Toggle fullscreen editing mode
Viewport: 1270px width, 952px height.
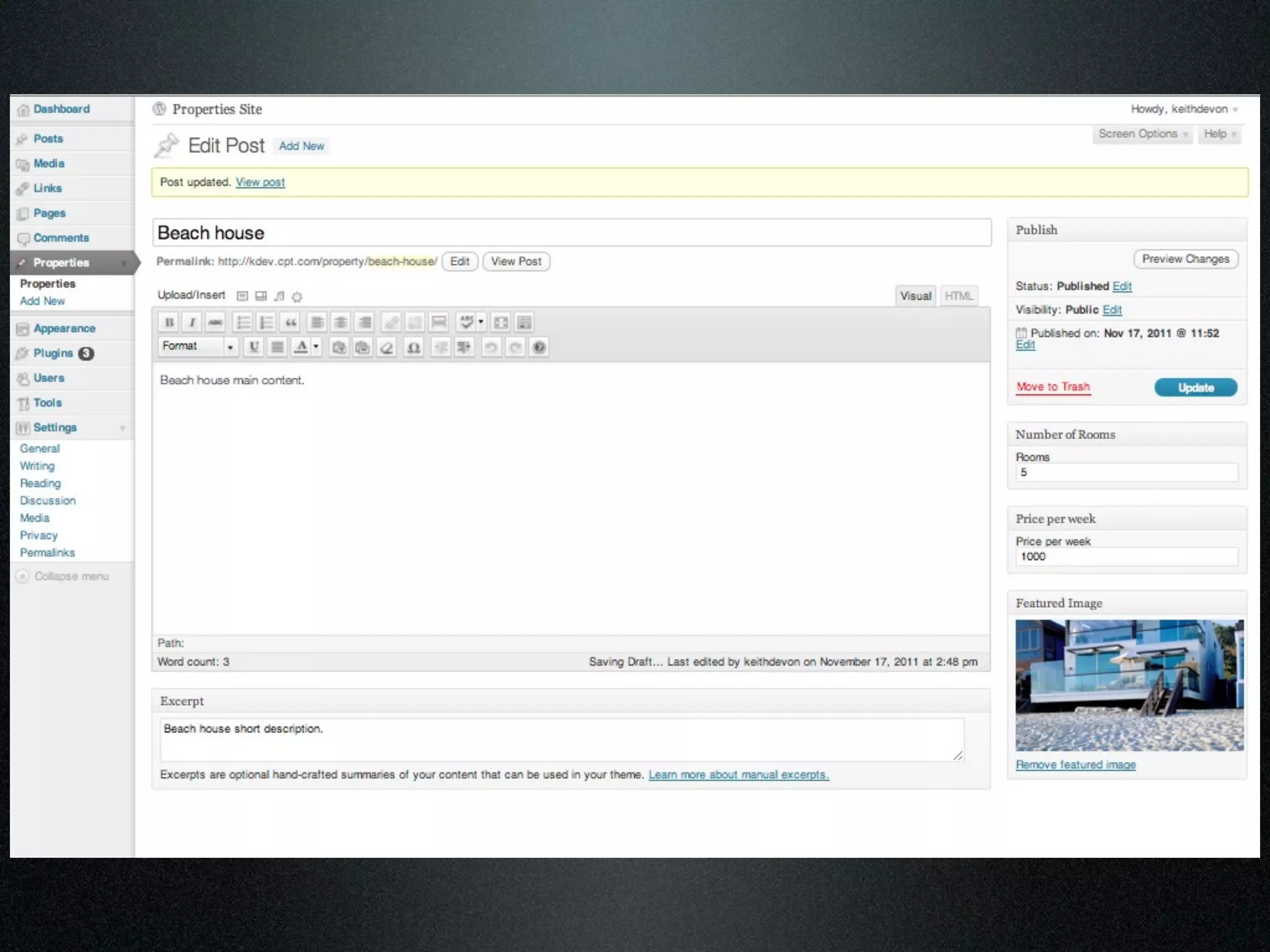tap(501, 322)
